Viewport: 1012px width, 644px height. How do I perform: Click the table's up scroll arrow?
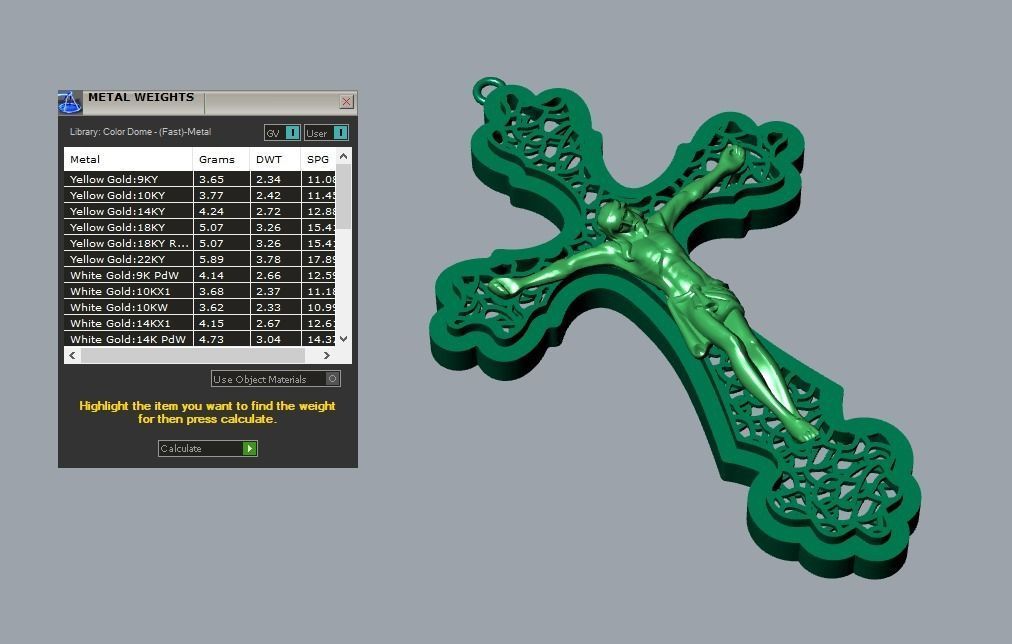[343, 156]
